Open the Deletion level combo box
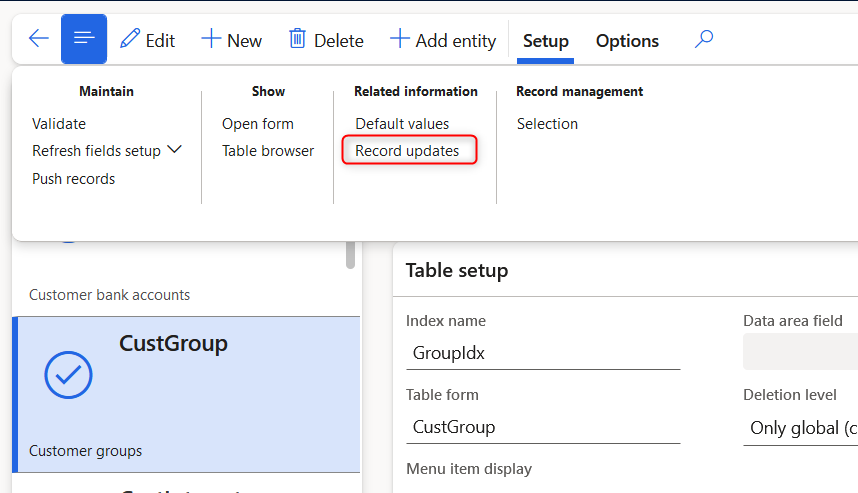The width and height of the screenshot is (858, 493). coord(802,427)
